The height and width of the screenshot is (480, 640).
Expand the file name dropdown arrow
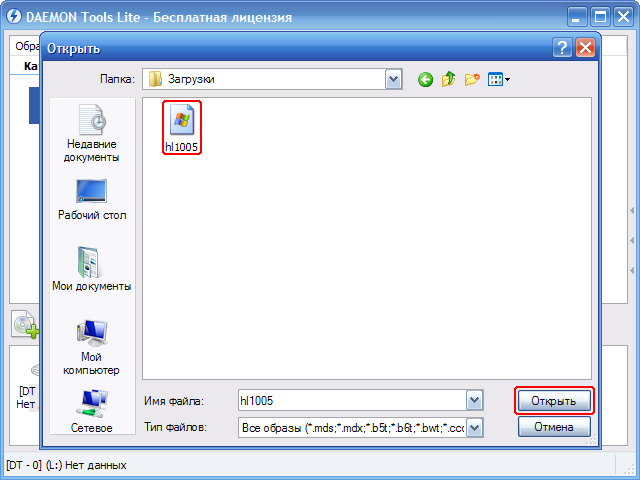pyautogui.click(x=474, y=400)
